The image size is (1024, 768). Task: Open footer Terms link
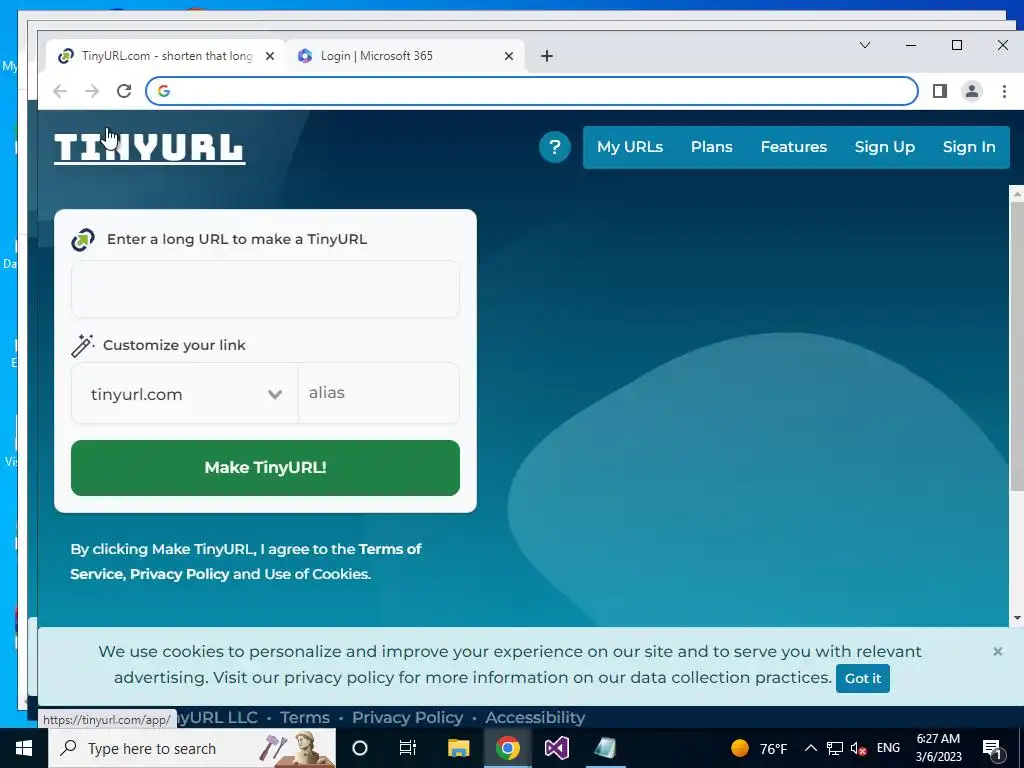coord(305,717)
